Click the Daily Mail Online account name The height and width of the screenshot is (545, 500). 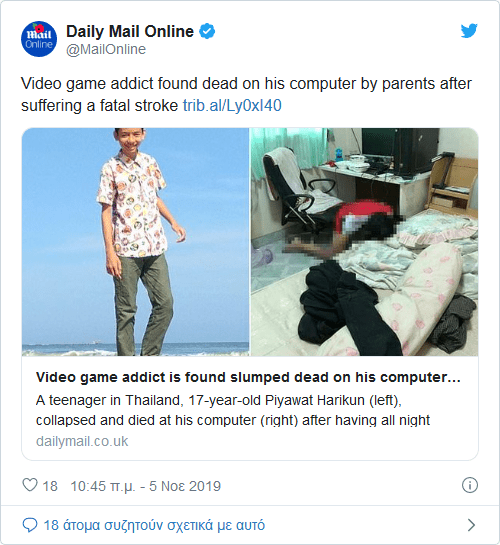tap(130, 31)
